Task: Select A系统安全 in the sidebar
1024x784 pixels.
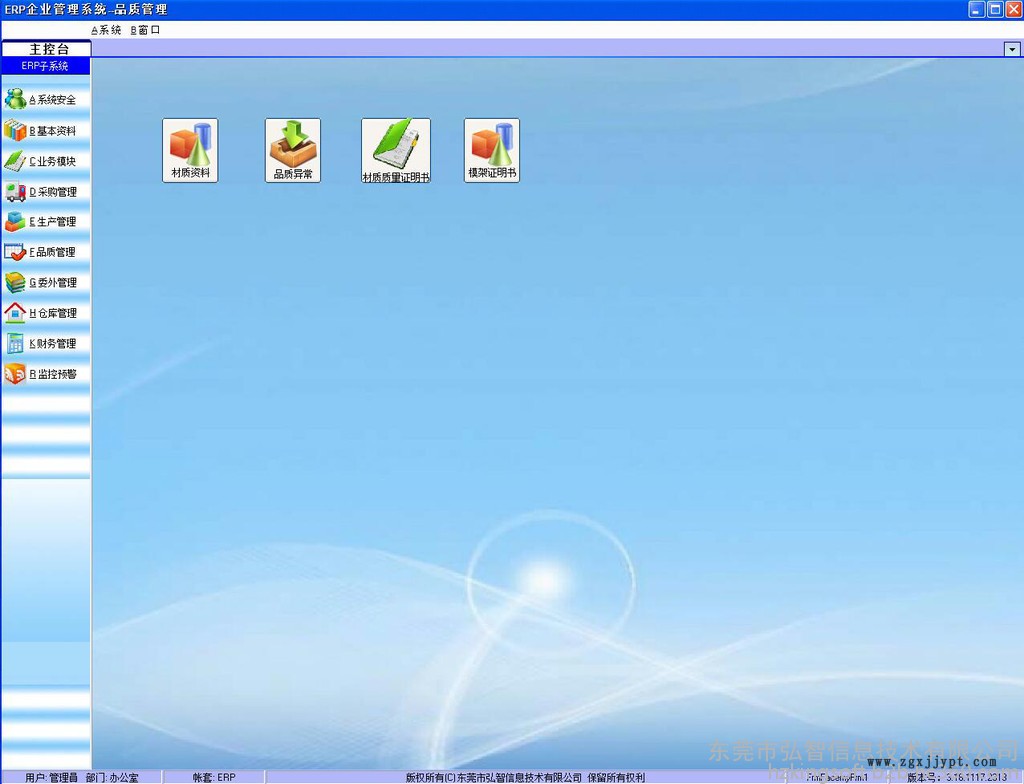Action: [x=45, y=100]
